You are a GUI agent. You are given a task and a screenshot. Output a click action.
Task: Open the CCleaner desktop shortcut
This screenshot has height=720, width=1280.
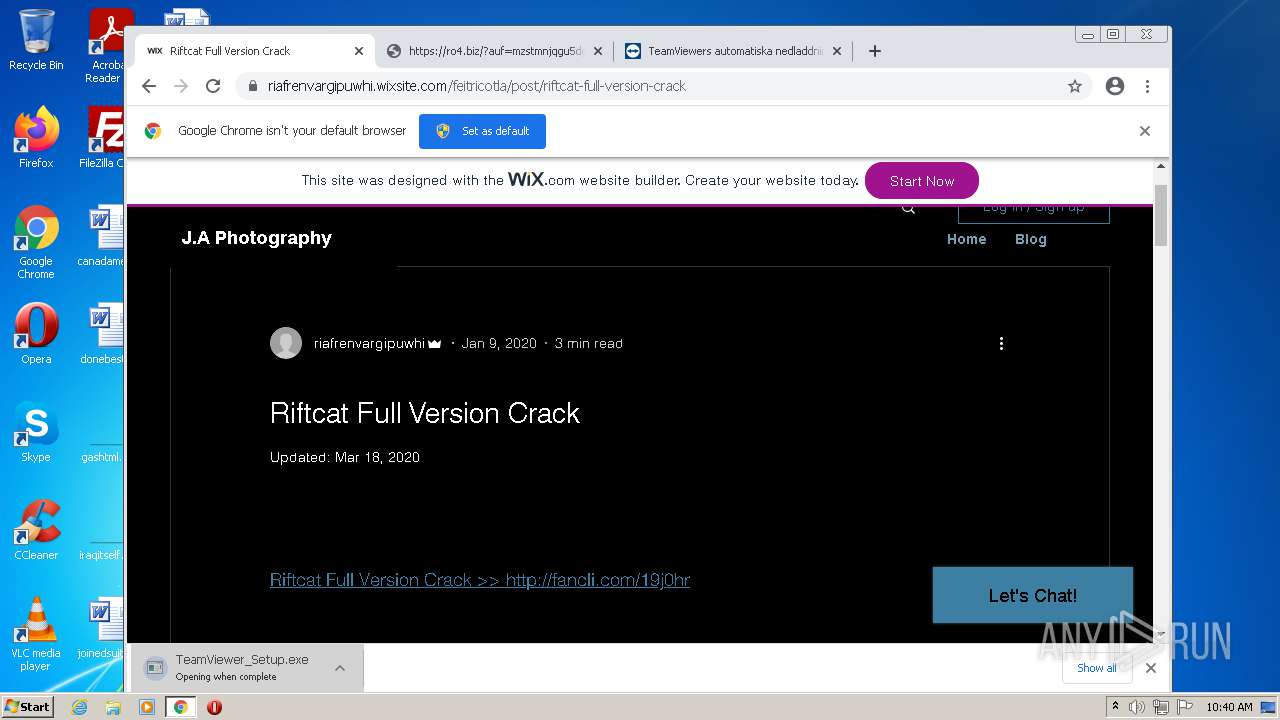pos(36,529)
